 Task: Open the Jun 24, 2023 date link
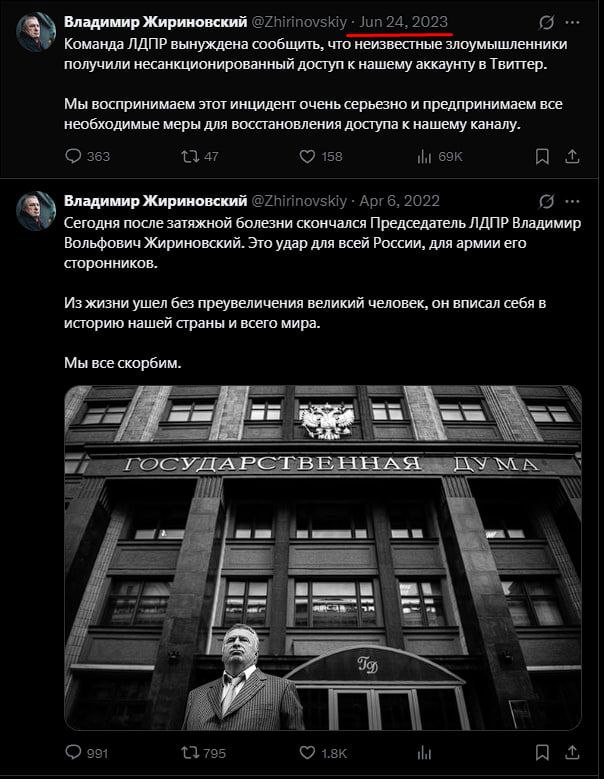(x=403, y=22)
